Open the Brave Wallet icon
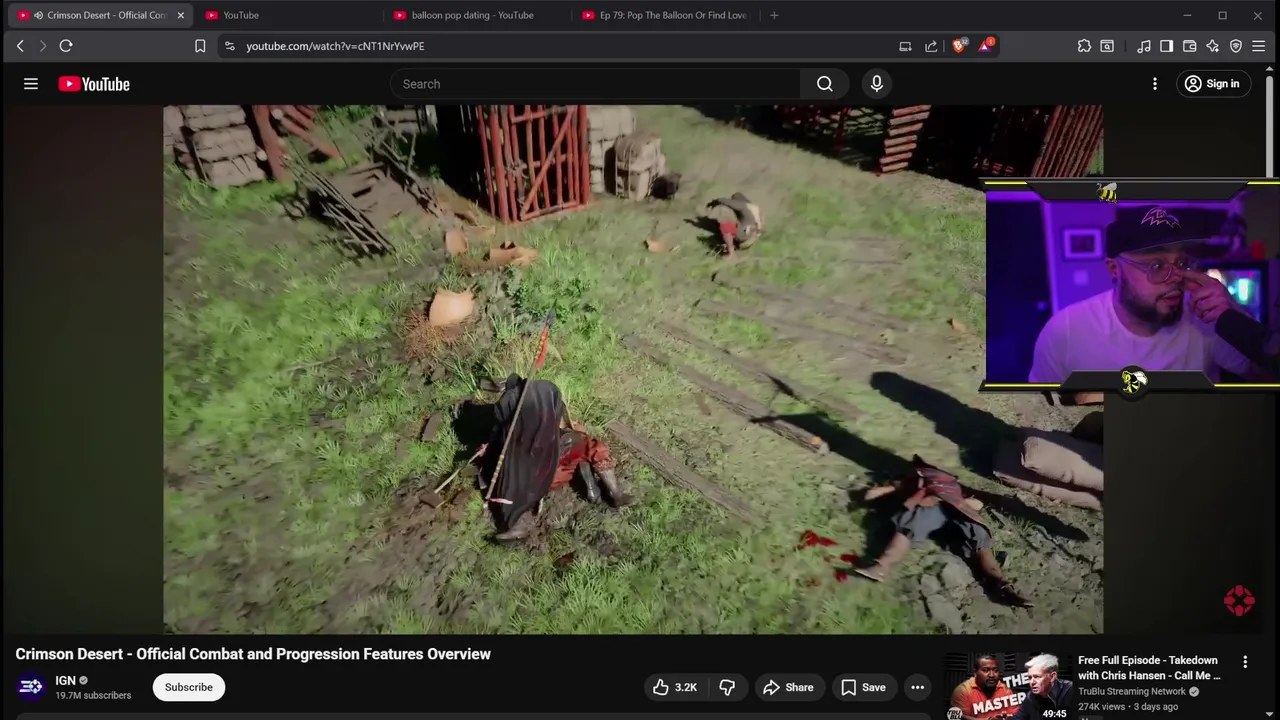The height and width of the screenshot is (720, 1280). (1189, 46)
